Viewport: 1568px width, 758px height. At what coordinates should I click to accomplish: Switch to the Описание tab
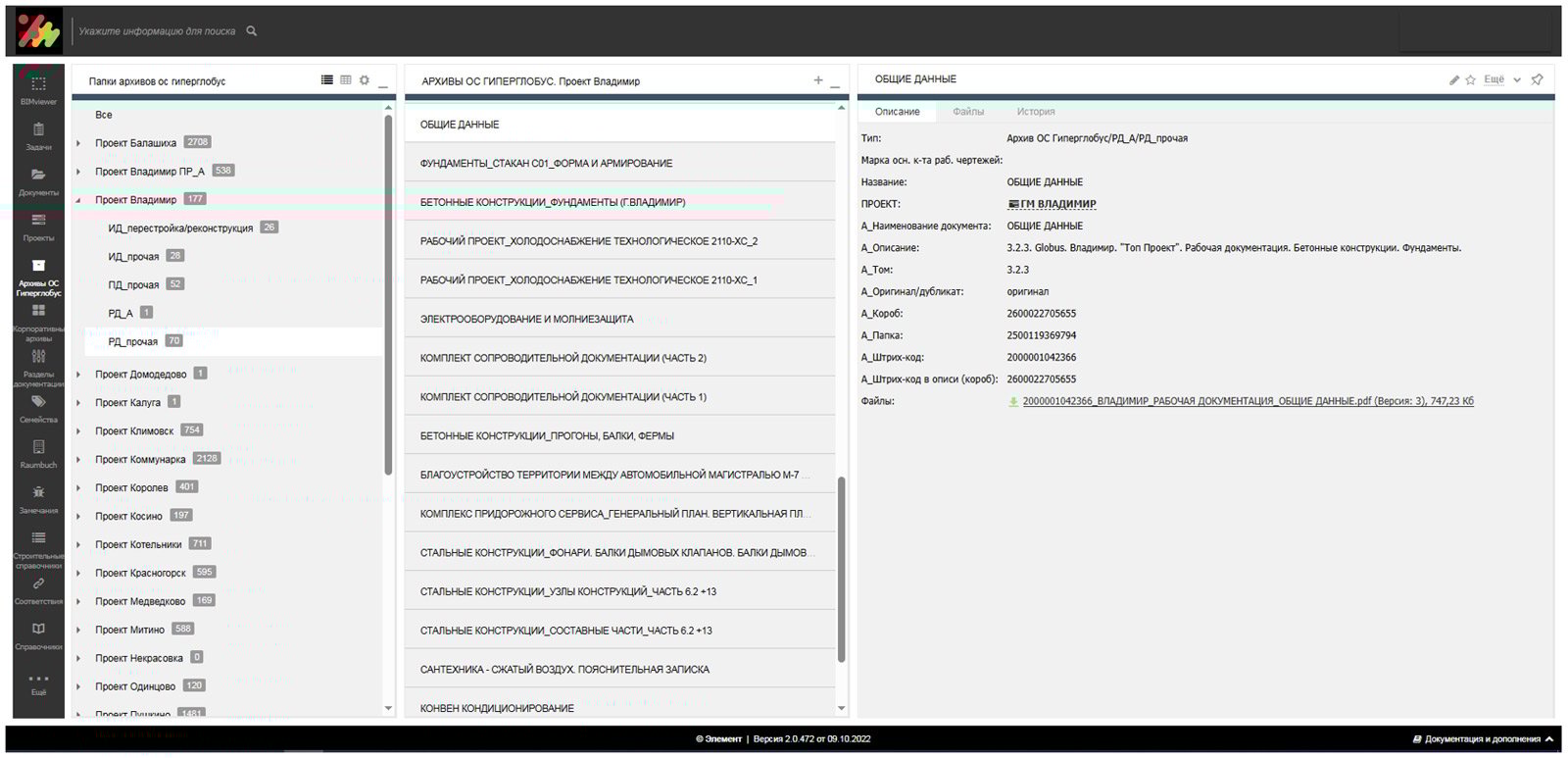tap(897, 112)
